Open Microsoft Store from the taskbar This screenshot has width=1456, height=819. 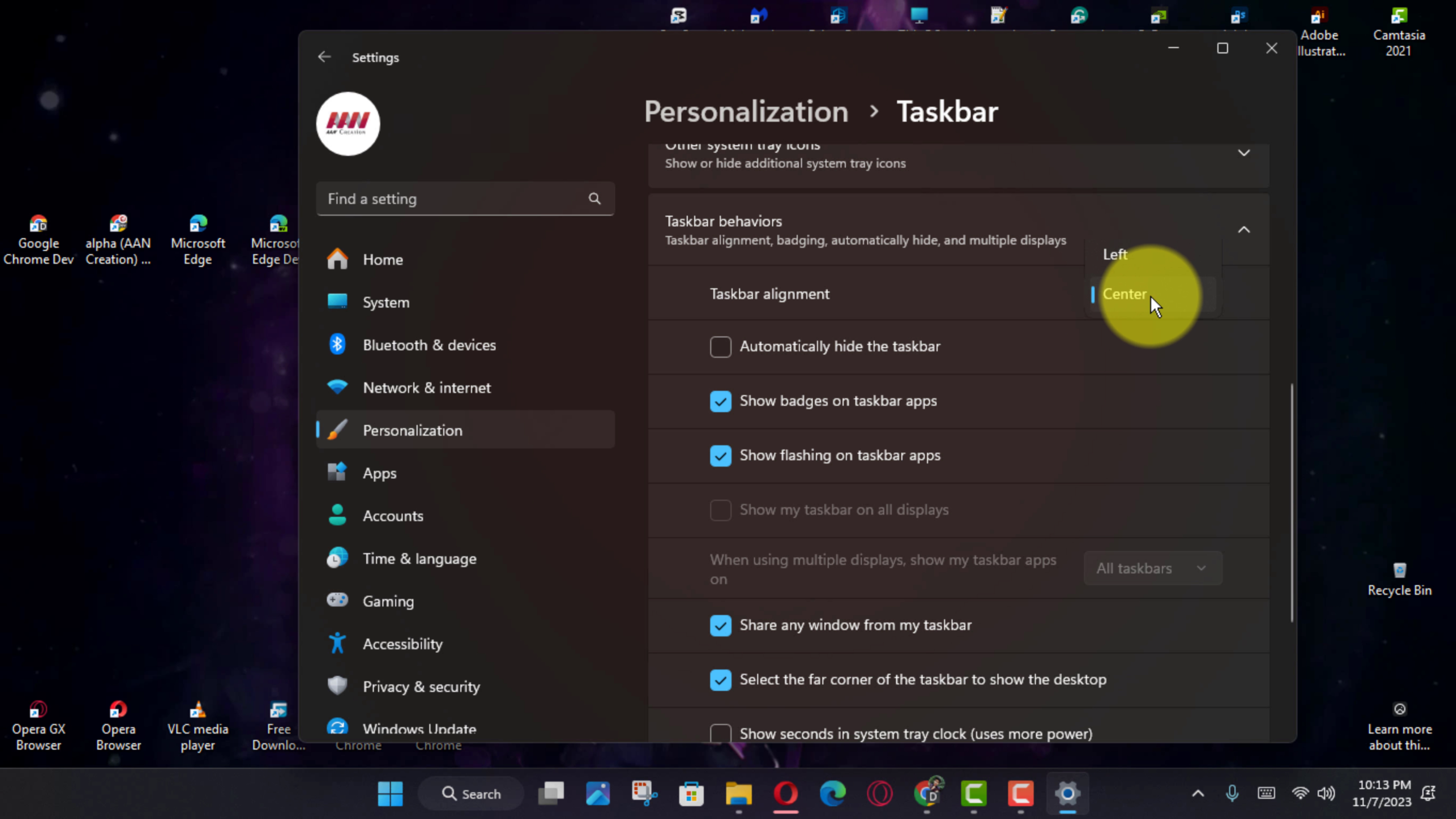coord(691,793)
